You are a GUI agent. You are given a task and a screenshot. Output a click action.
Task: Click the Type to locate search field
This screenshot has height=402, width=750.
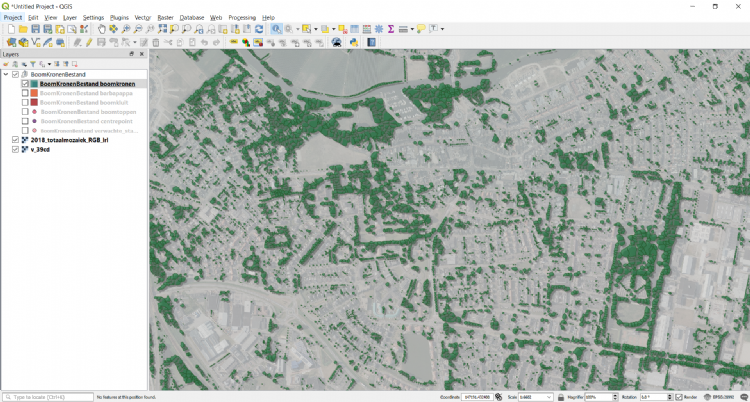coord(50,397)
